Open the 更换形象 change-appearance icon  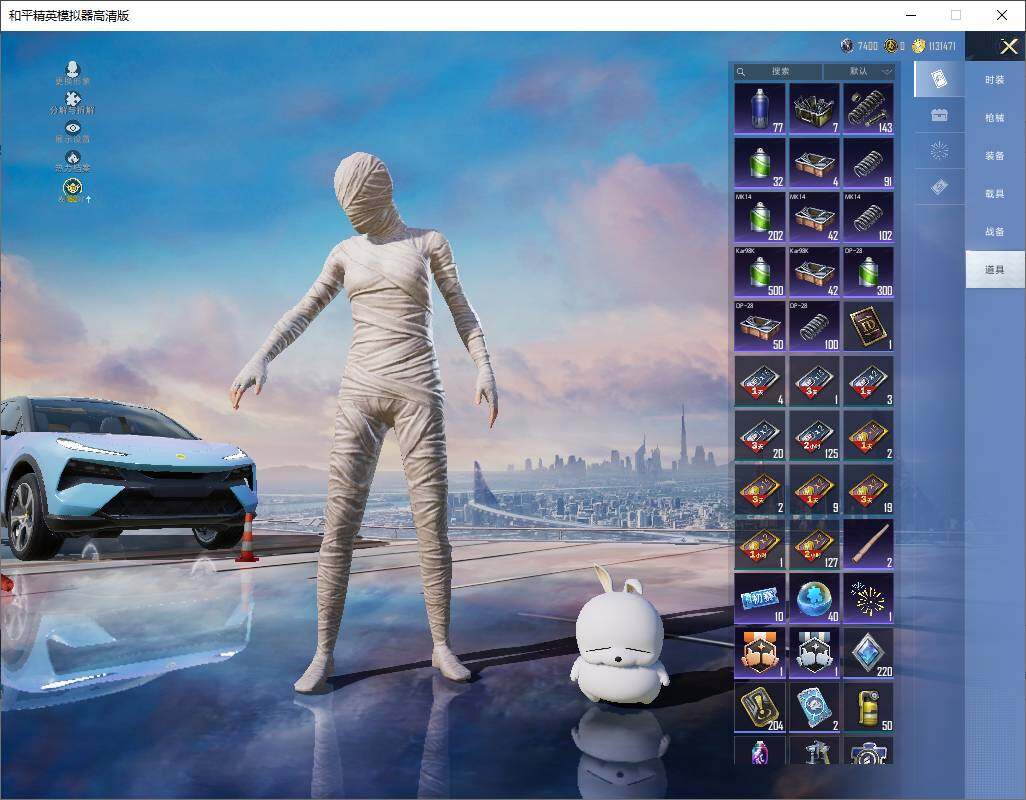[x=73, y=73]
